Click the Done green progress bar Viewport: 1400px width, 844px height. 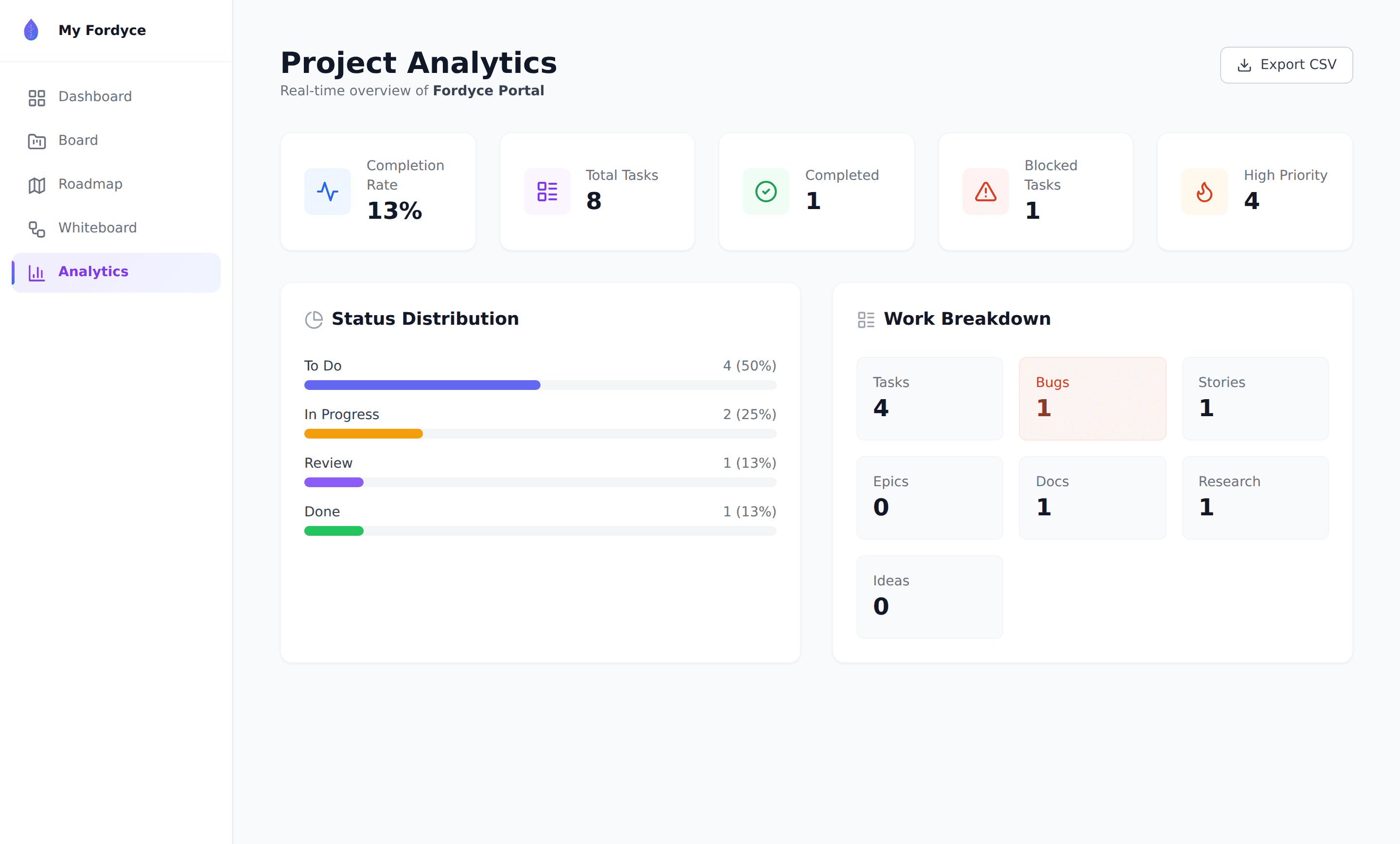(x=334, y=531)
